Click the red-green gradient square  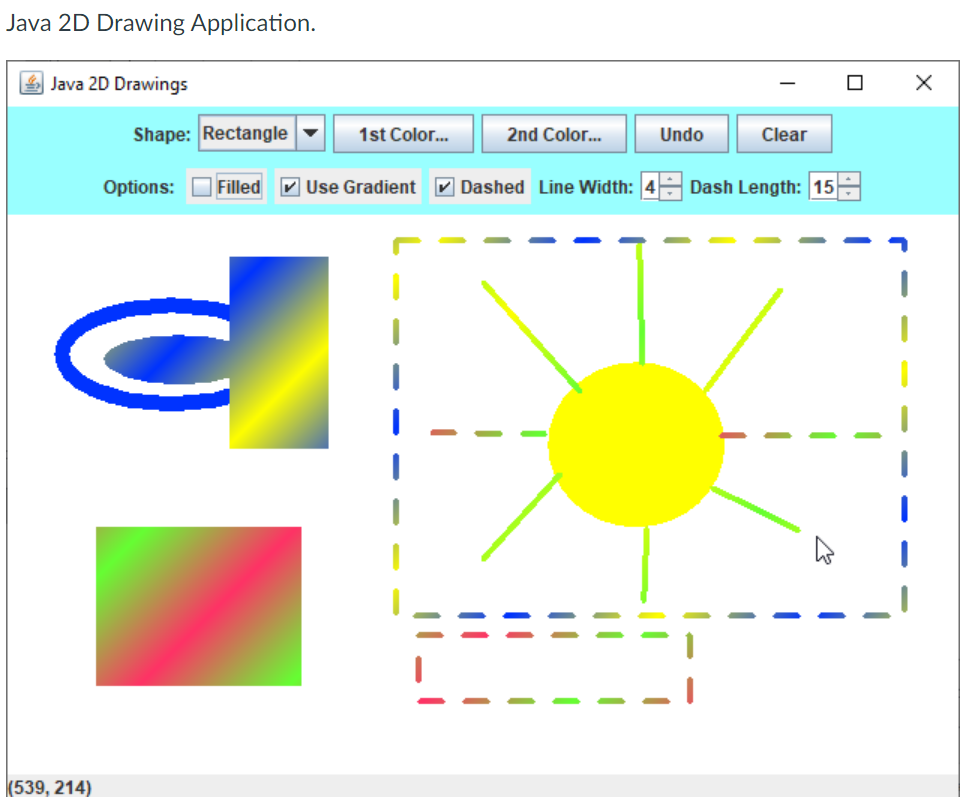[197, 606]
